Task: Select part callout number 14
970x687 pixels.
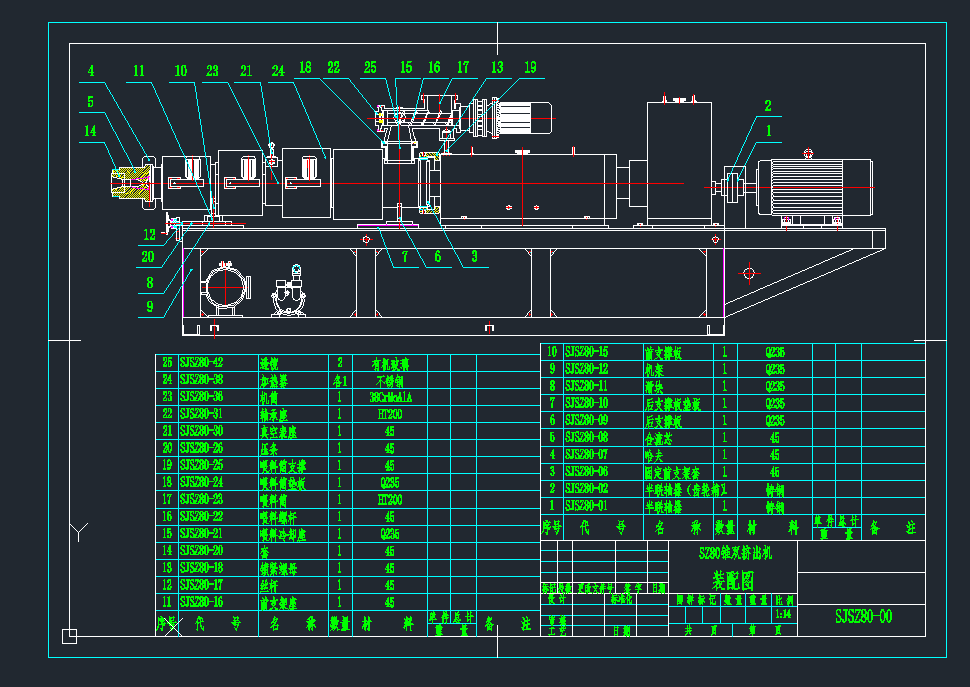Action: pyautogui.click(x=90, y=130)
